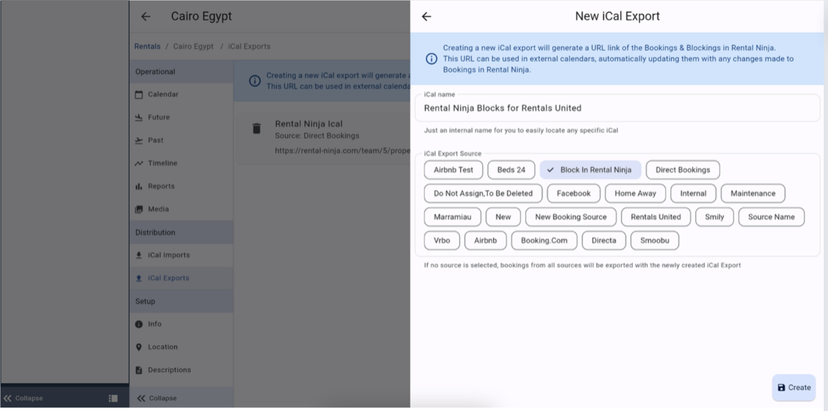This screenshot has width=828, height=411.
Task: Select Source Name chip
Action: (x=771, y=217)
